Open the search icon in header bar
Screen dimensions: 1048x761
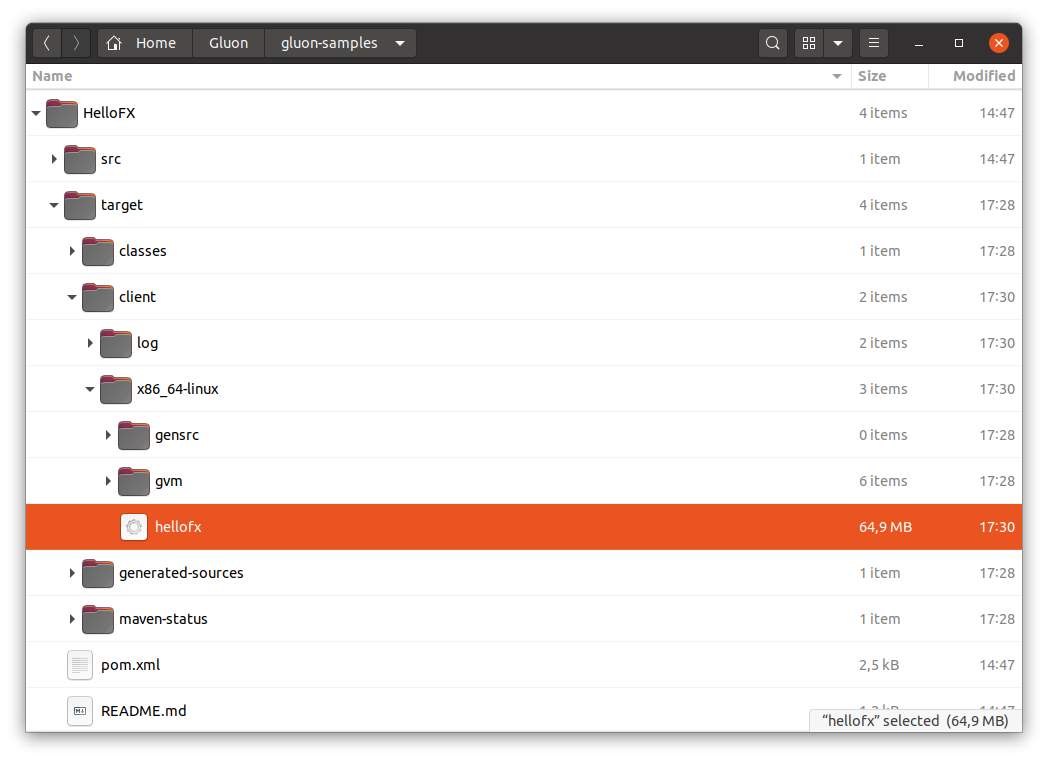[x=773, y=43]
